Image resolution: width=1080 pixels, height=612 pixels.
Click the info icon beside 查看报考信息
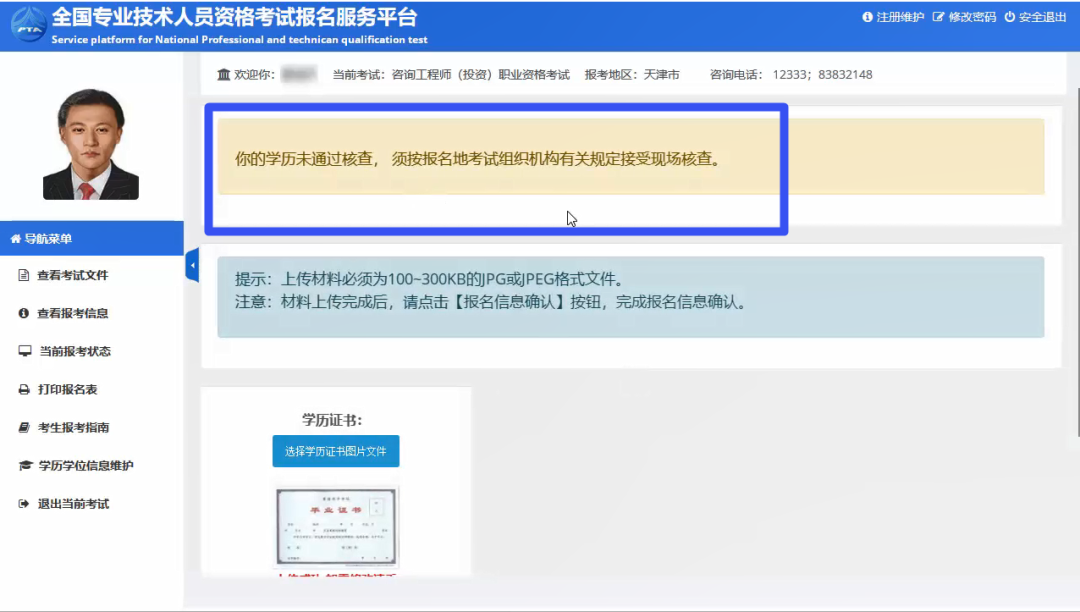pyautogui.click(x=24, y=313)
